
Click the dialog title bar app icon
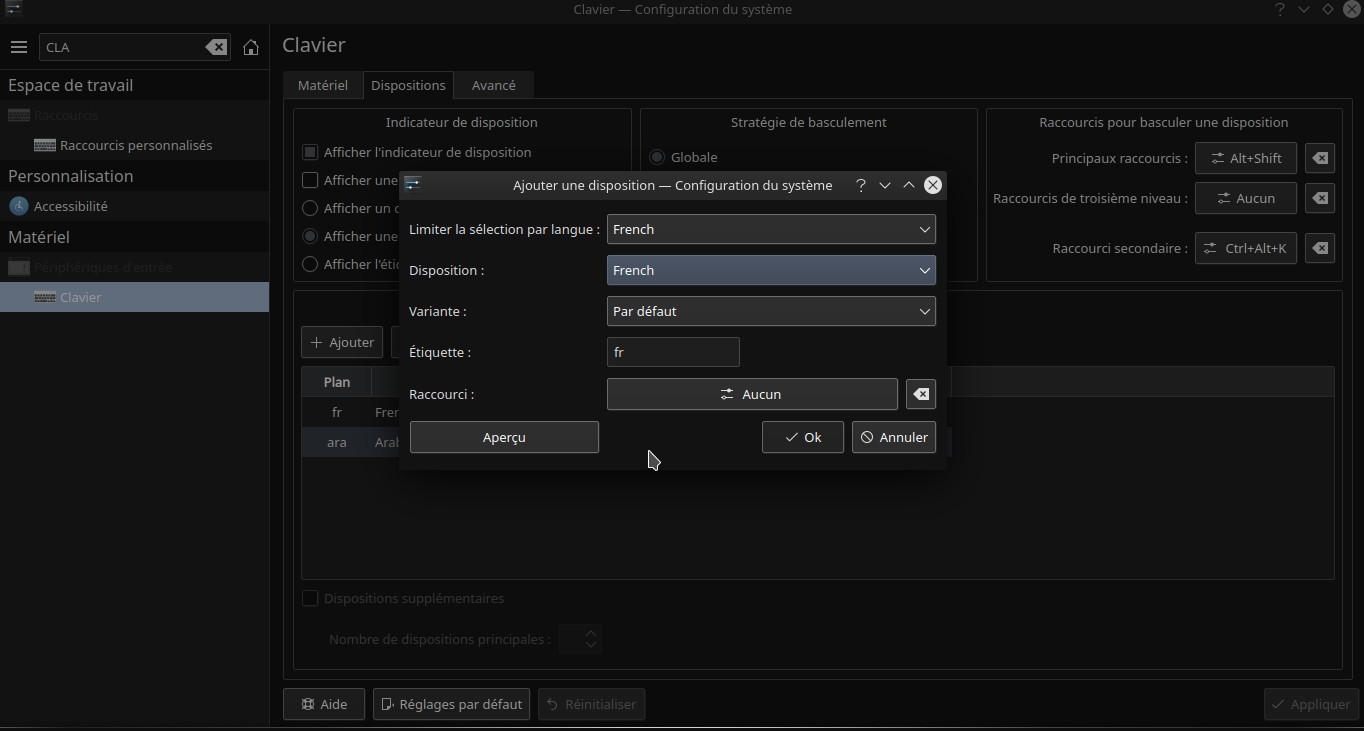point(413,184)
